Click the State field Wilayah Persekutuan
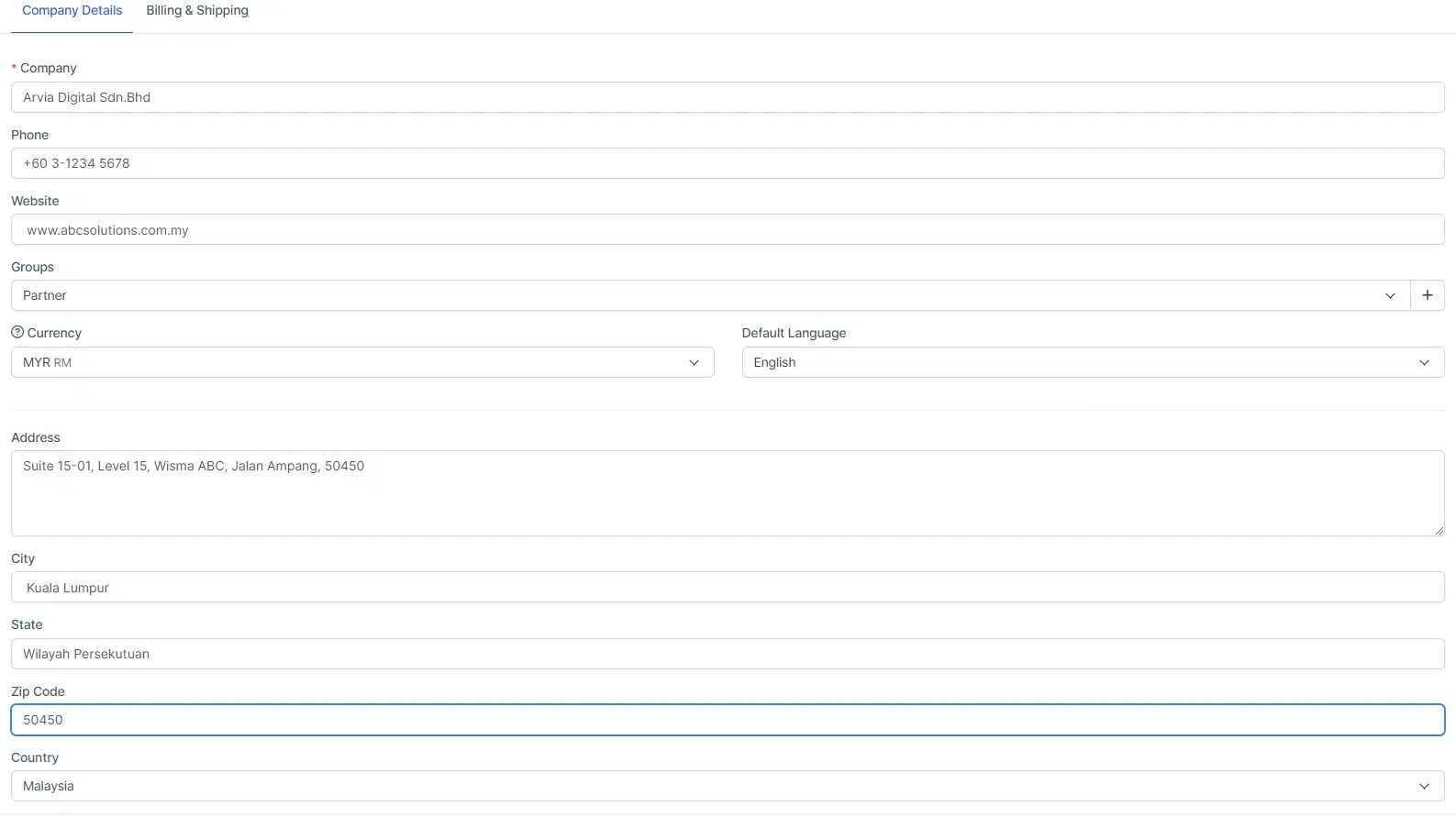The width and height of the screenshot is (1456, 817). coord(728,654)
